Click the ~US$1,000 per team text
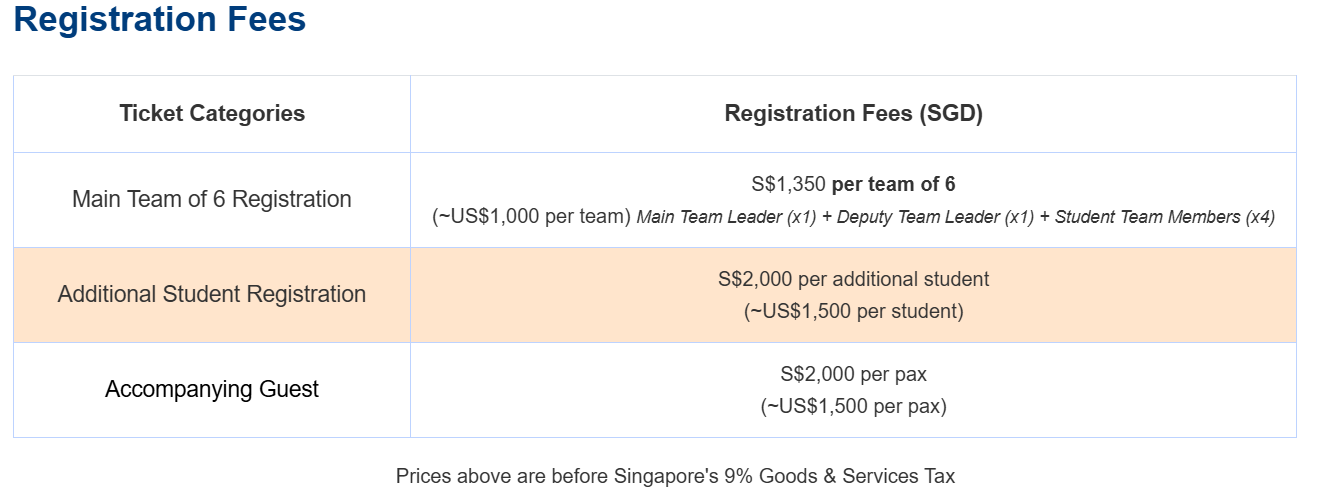The image size is (1322, 498). [x=531, y=216]
